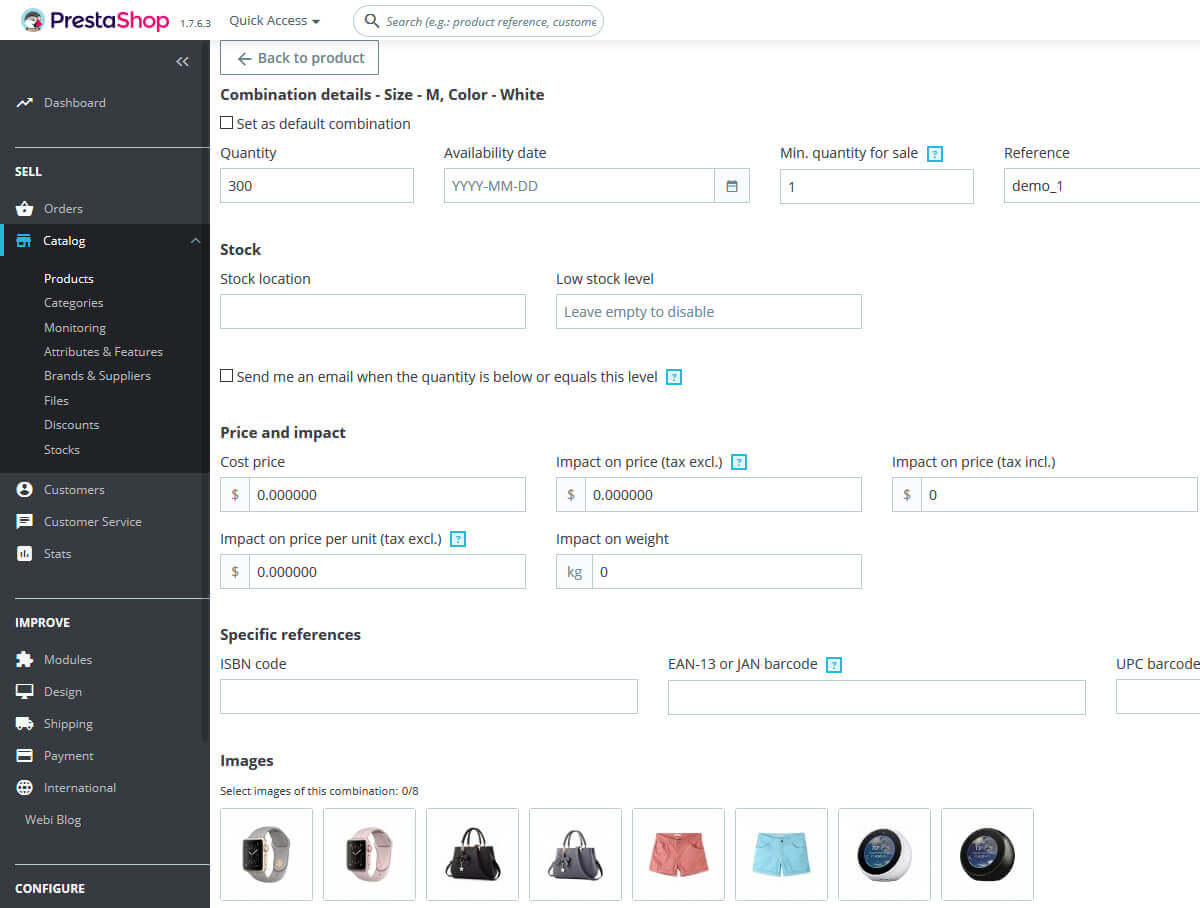Screen dimensions: 1200x908
Task: Select the red shorts combination image
Action: coord(678,854)
